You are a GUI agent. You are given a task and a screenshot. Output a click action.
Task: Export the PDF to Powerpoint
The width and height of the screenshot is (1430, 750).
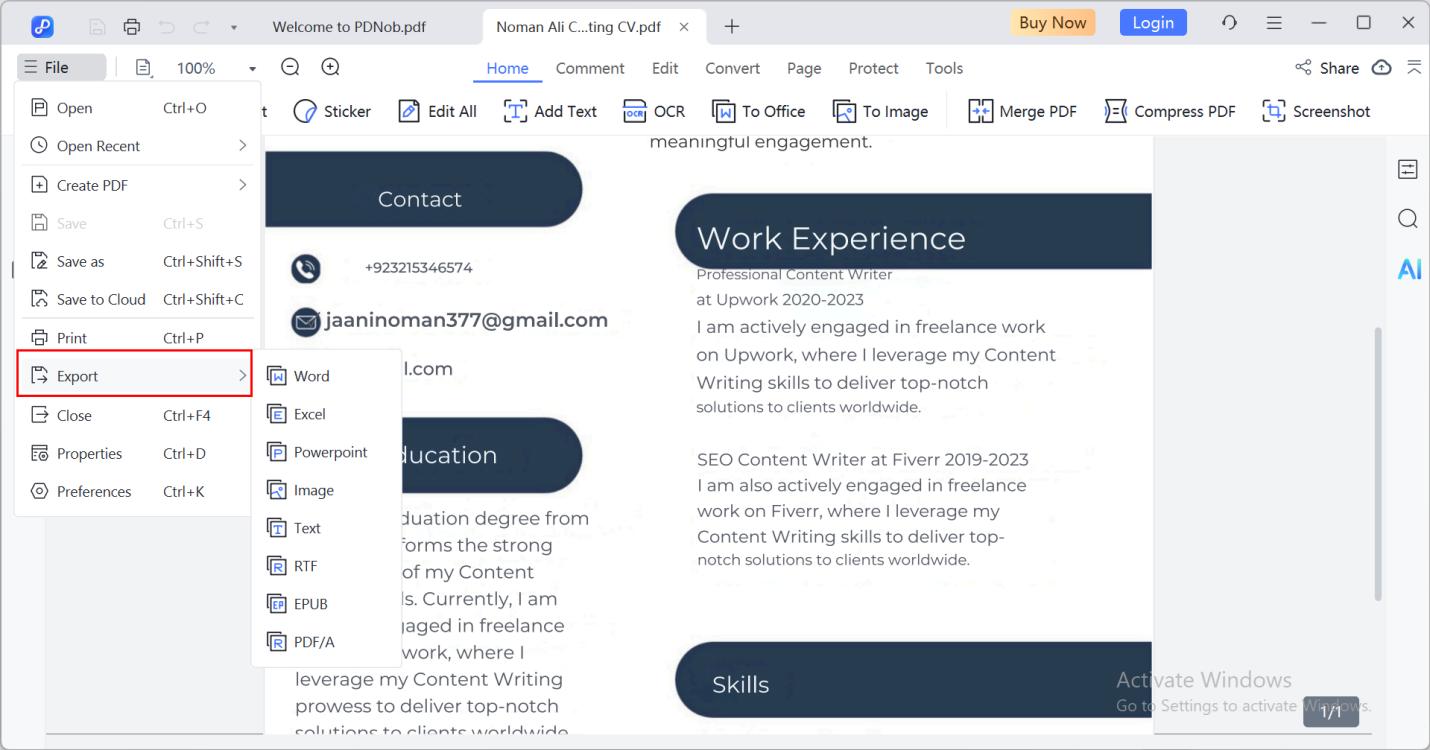pos(326,452)
